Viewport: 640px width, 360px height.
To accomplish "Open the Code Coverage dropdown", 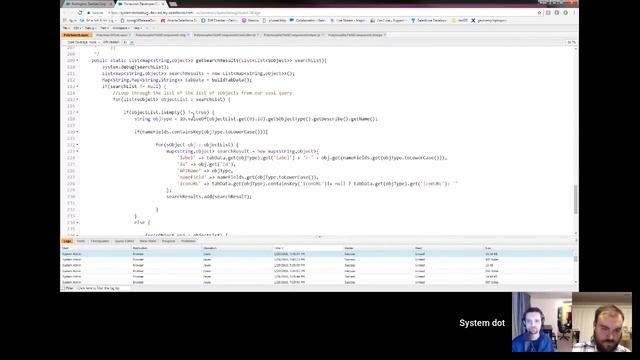I will tap(83, 42).
